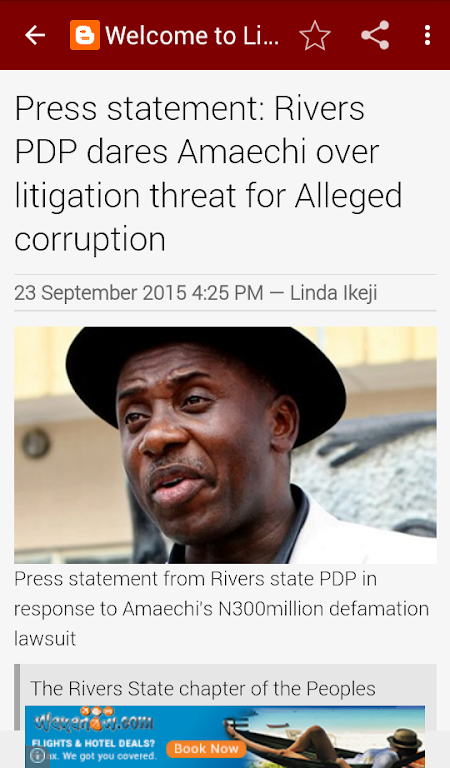Open the ad info 'i' icon
The width and height of the screenshot is (450, 768).
click(x=37, y=756)
